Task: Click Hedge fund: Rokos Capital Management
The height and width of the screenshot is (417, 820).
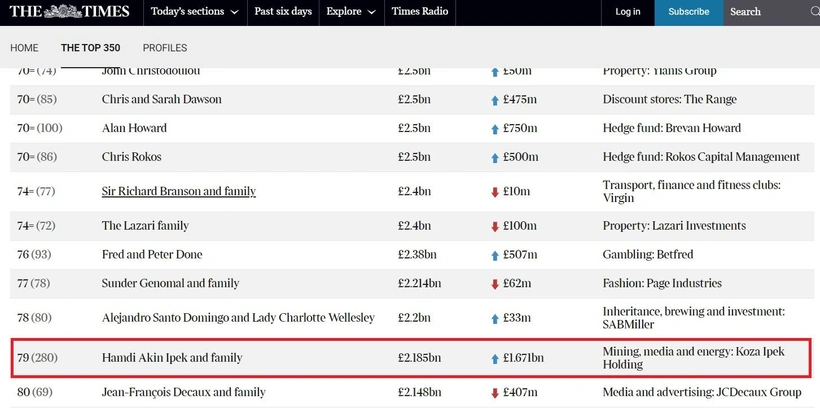Action: click(701, 157)
